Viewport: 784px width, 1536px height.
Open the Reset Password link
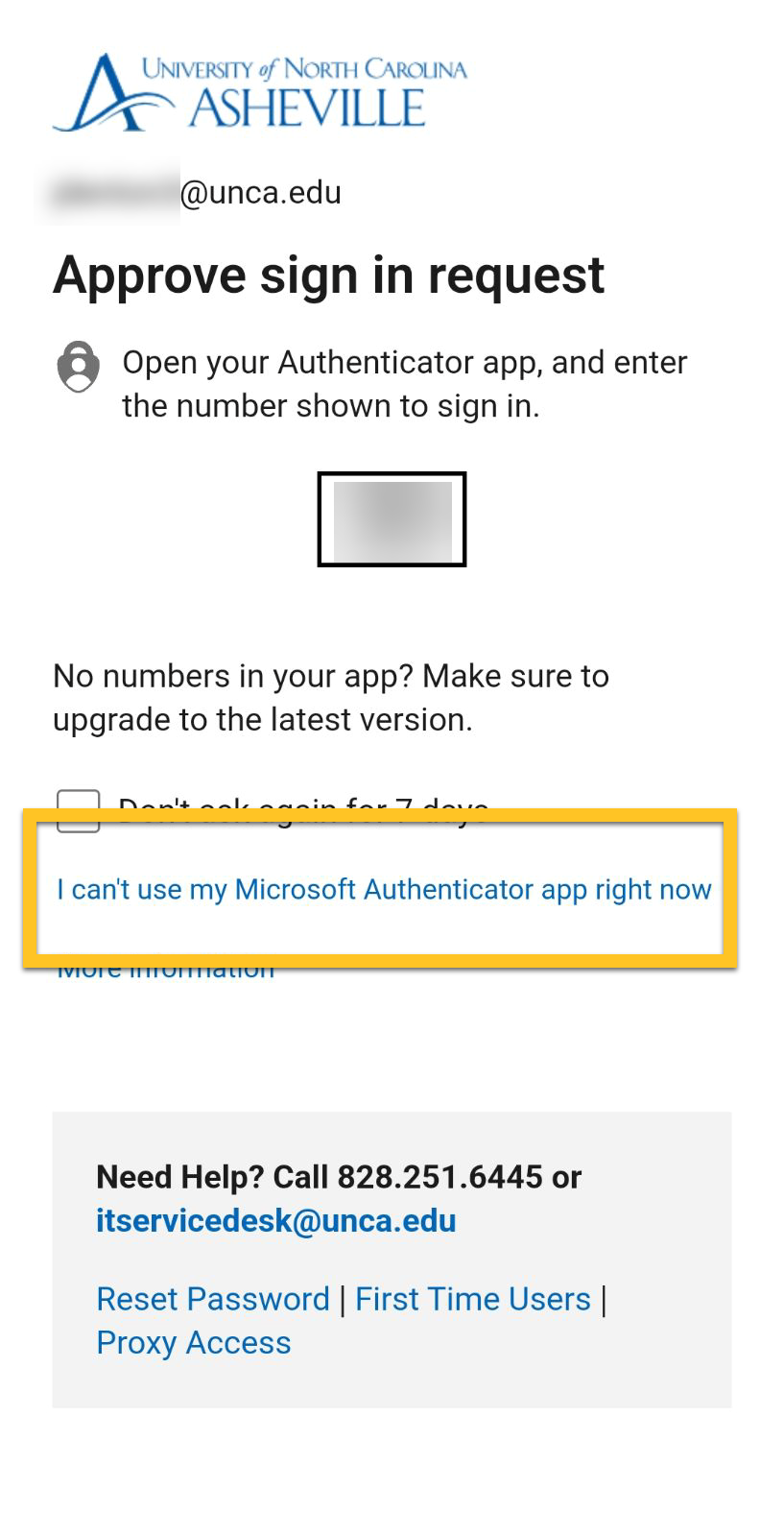[x=213, y=1299]
